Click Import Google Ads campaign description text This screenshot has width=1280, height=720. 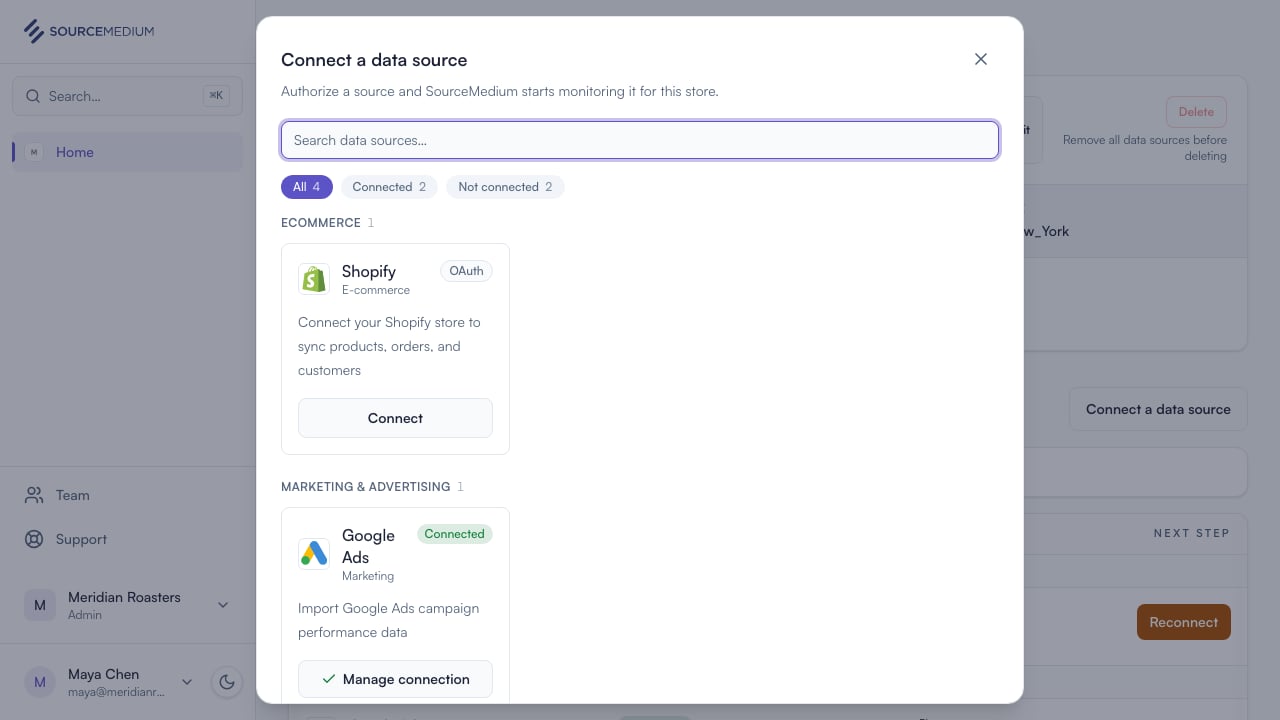388,620
